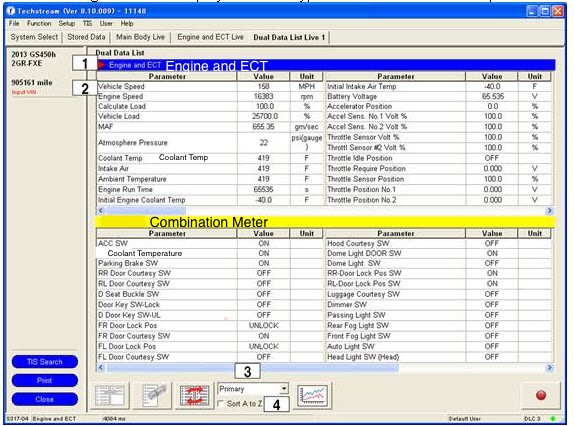Click the custom list edit icon button
The width and height of the screenshot is (575, 426).
153,396
